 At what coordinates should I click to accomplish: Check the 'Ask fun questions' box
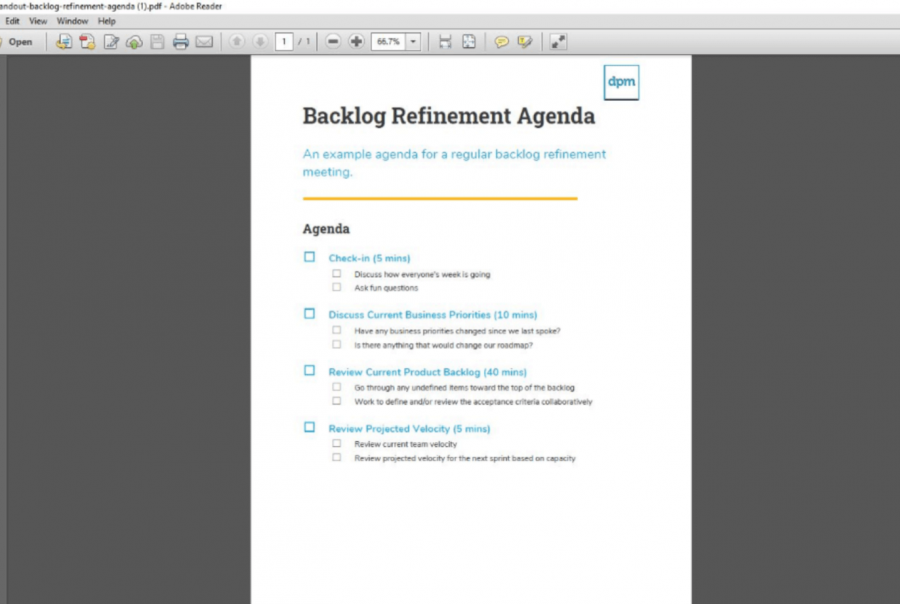coord(336,287)
